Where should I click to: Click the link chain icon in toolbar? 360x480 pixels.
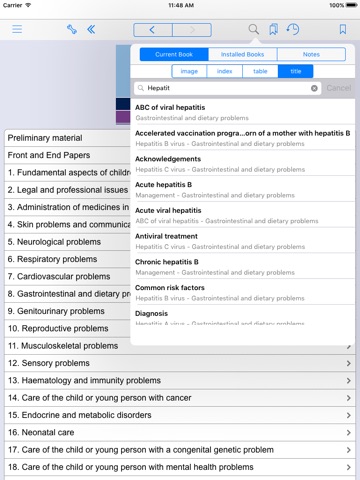point(72,29)
